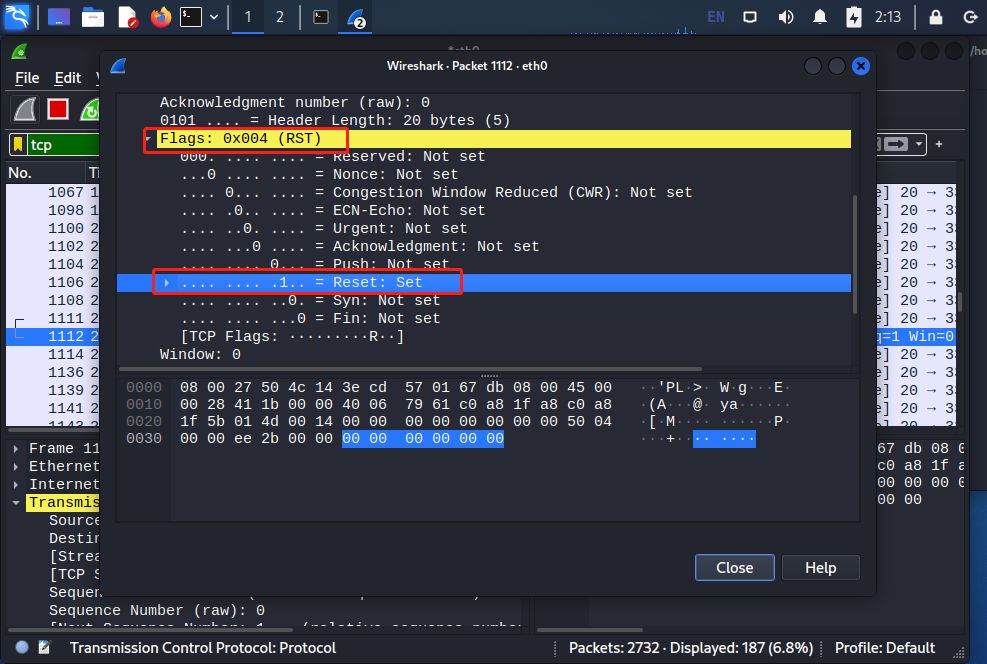The image size is (987, 664).
Task: Switch to workspace 2 in the panel
Action: [279, 17]
